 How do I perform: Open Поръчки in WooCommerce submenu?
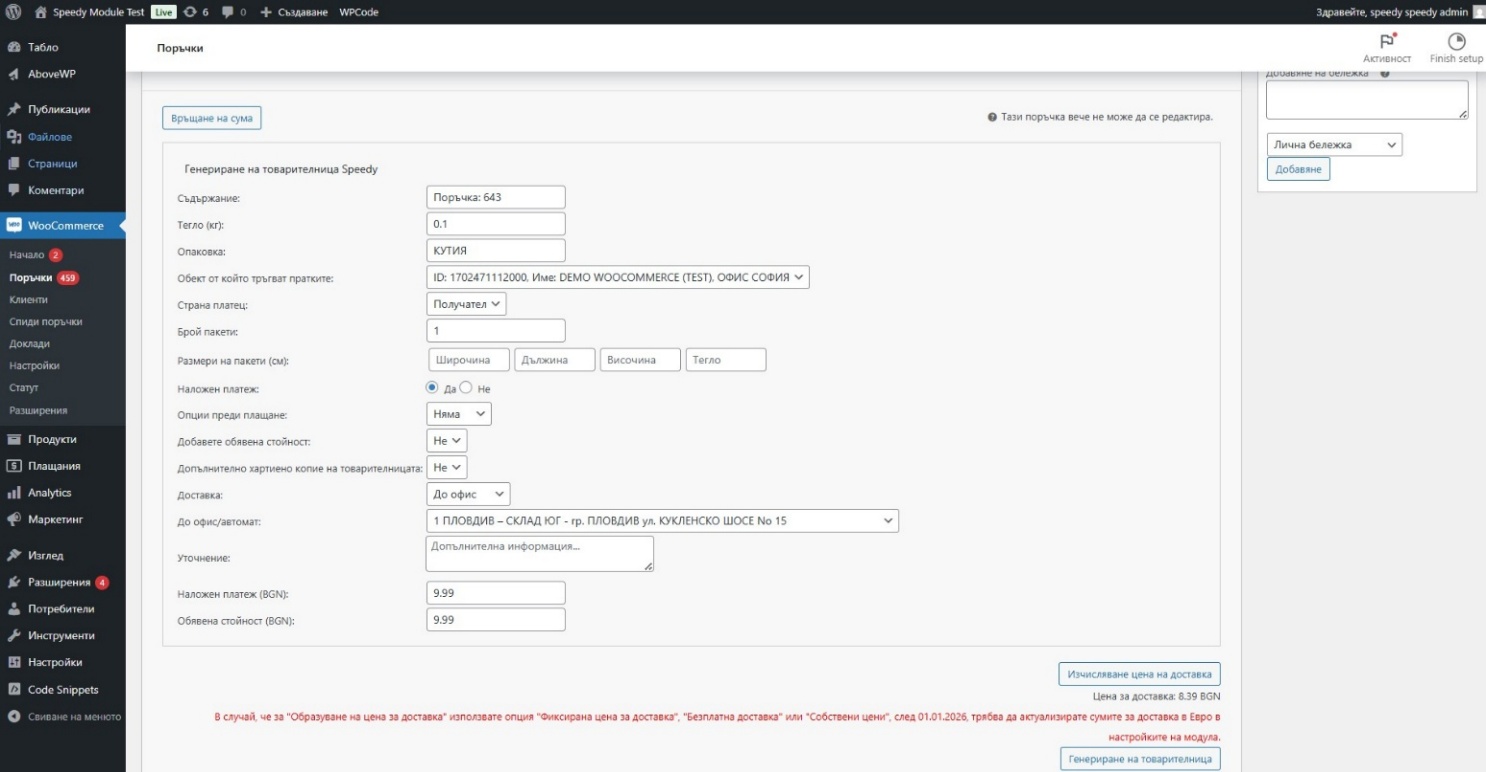32,277
